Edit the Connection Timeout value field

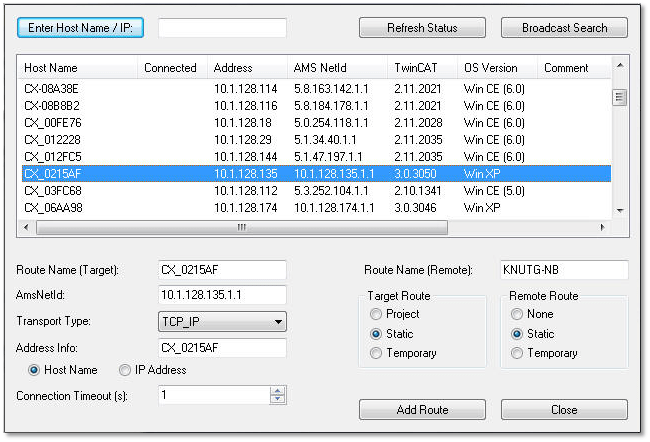pyautogui.click(x=214, y=395)
